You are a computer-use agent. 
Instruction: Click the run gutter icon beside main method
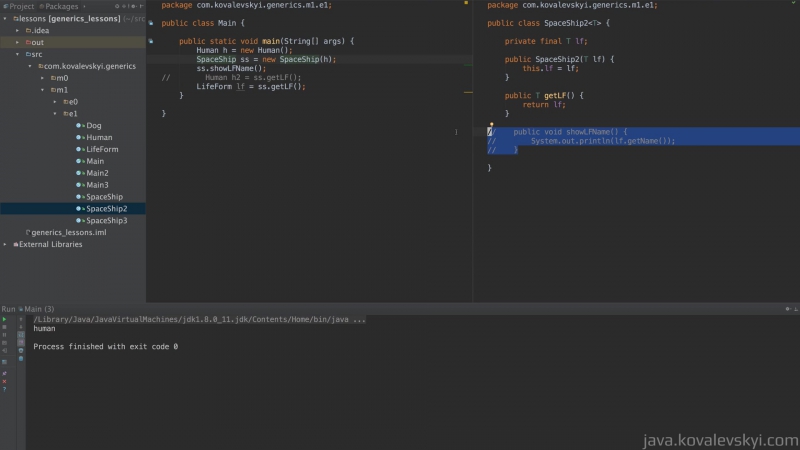150,41
